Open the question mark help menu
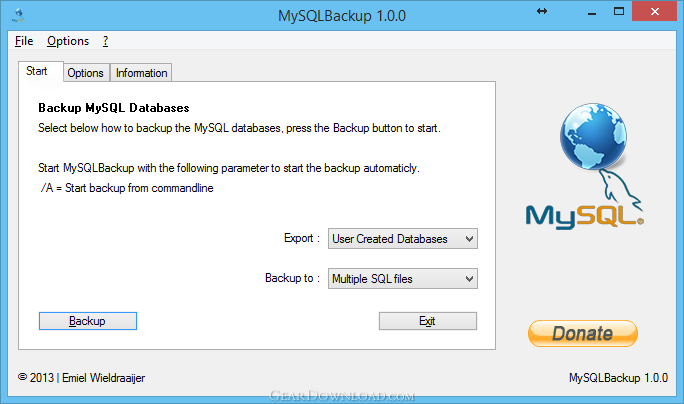The image size is (684, 404). tap(106, 41)
